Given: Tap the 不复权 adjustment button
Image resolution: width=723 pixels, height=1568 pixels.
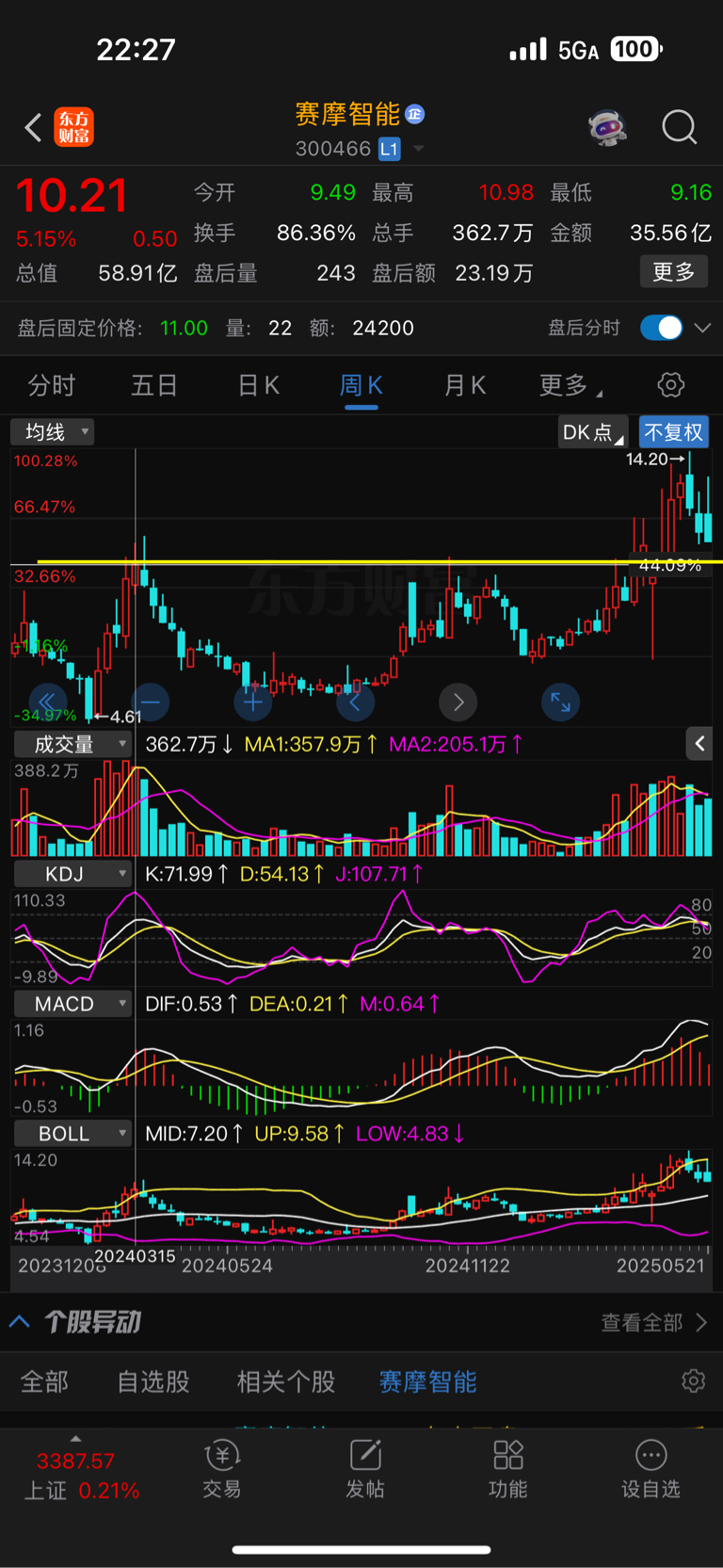Looking at the screenshot, I should pos(674,432).
